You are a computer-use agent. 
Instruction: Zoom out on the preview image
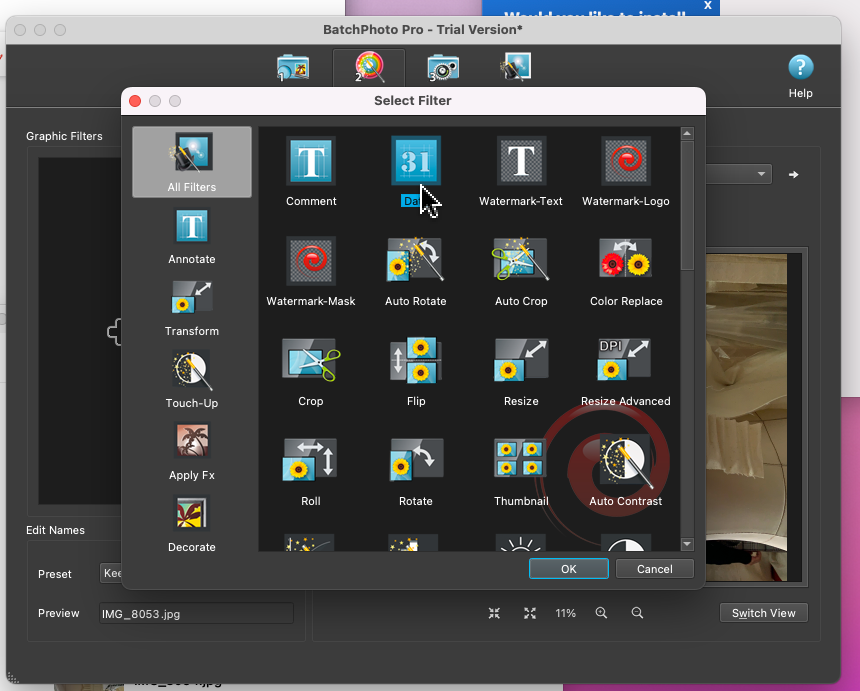[x=637, y=613]
